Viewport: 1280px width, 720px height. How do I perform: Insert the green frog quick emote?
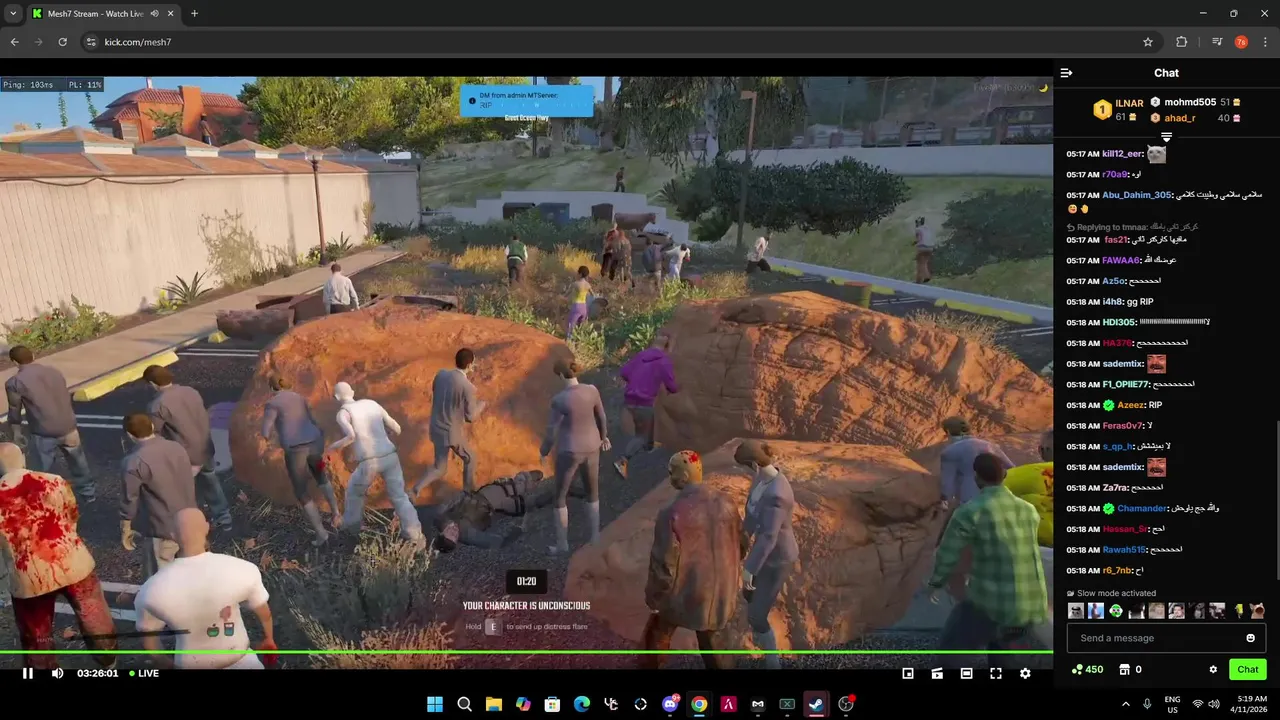[x=1116, y=611]
